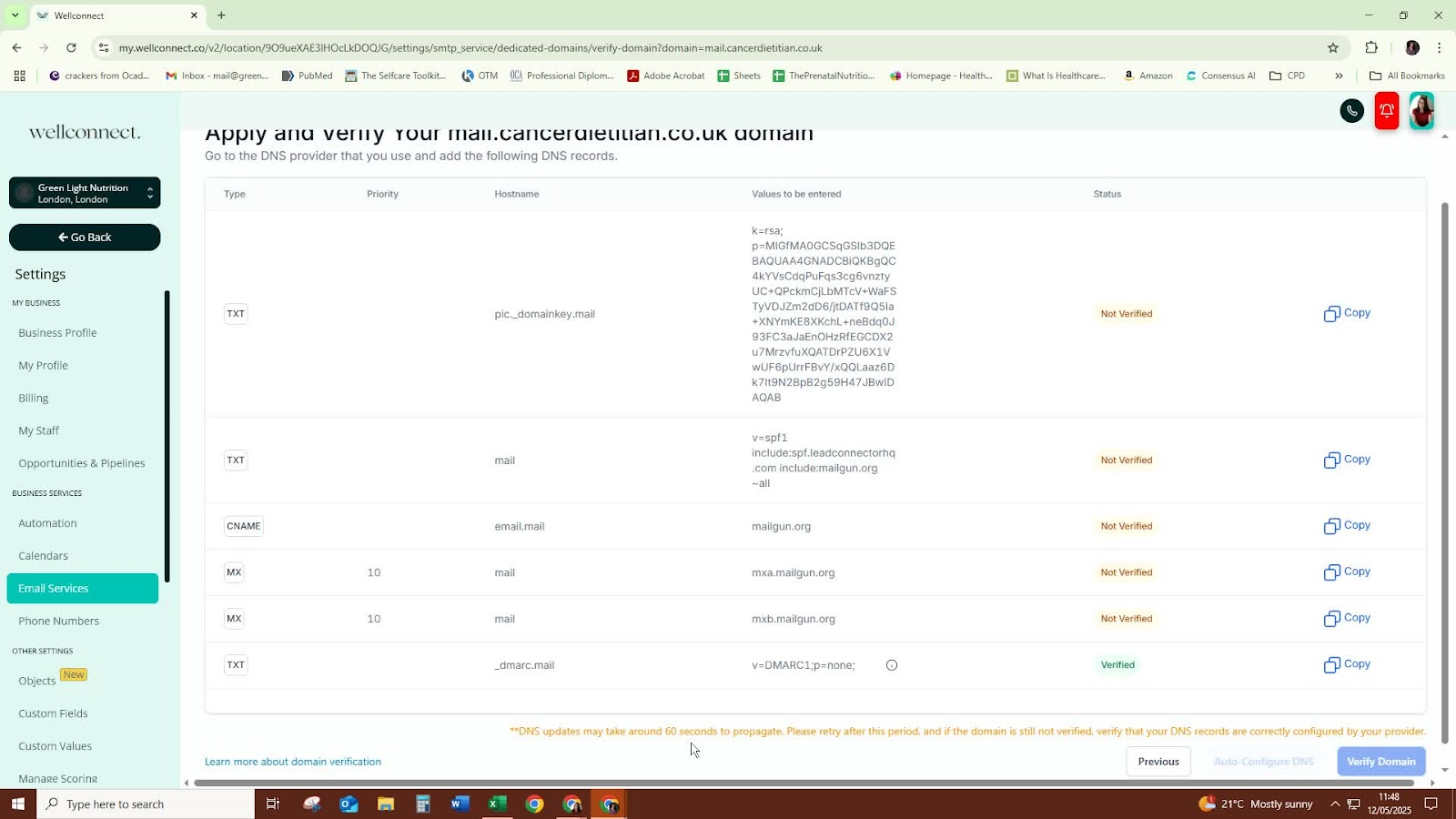Focus the browser address bar

(710, 47)
